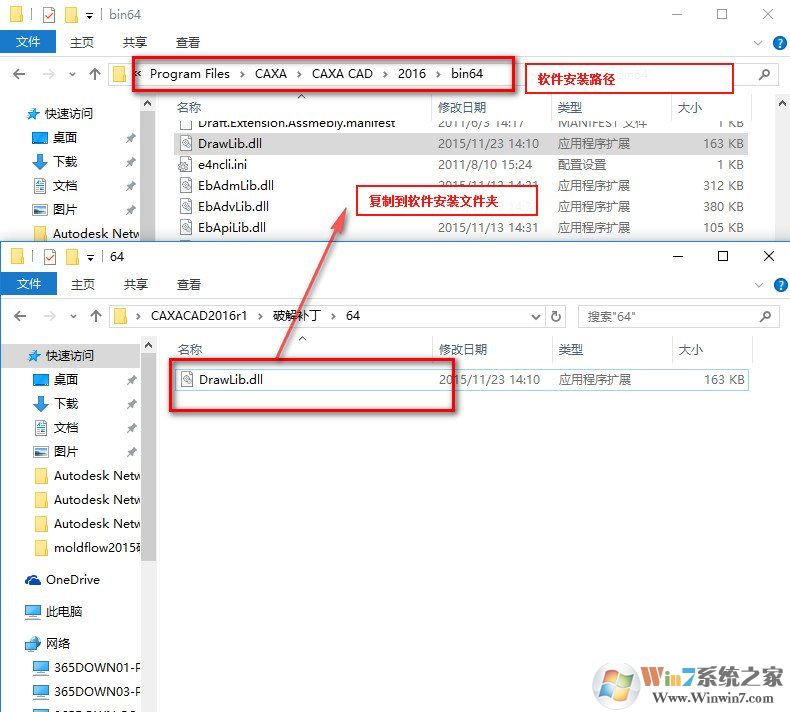The image size is (790, 712).
Task: Sort by 大小 column in bin64 window
Action: (690, 107)
